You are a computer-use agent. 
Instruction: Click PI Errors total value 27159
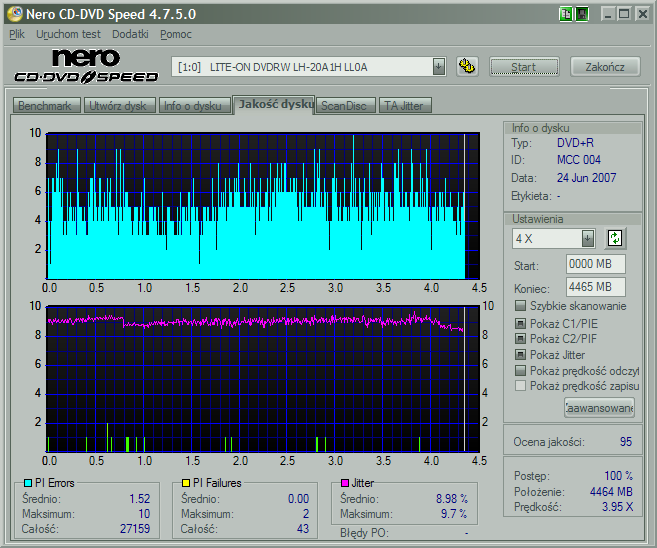click(x=135, y=528)
